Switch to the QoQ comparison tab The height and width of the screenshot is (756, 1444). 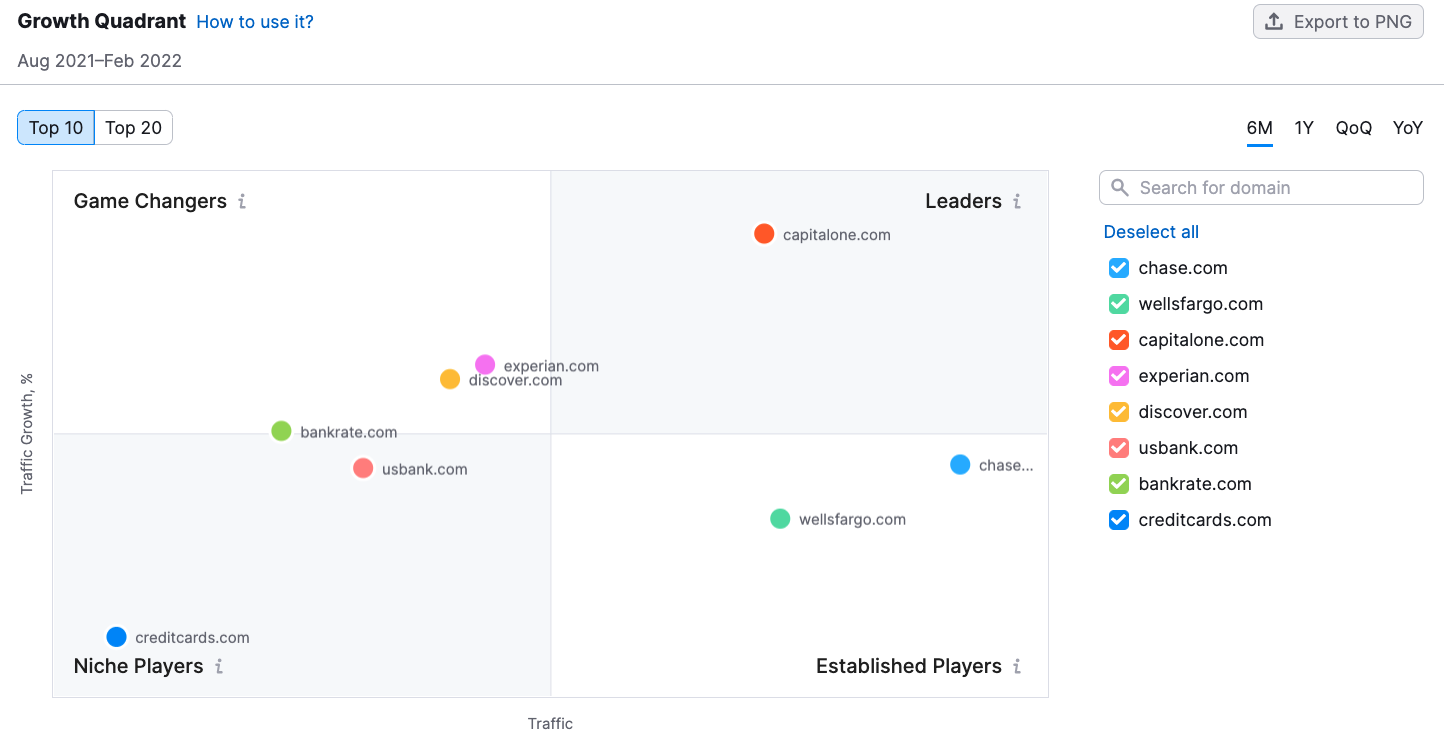pos(1353,128)
